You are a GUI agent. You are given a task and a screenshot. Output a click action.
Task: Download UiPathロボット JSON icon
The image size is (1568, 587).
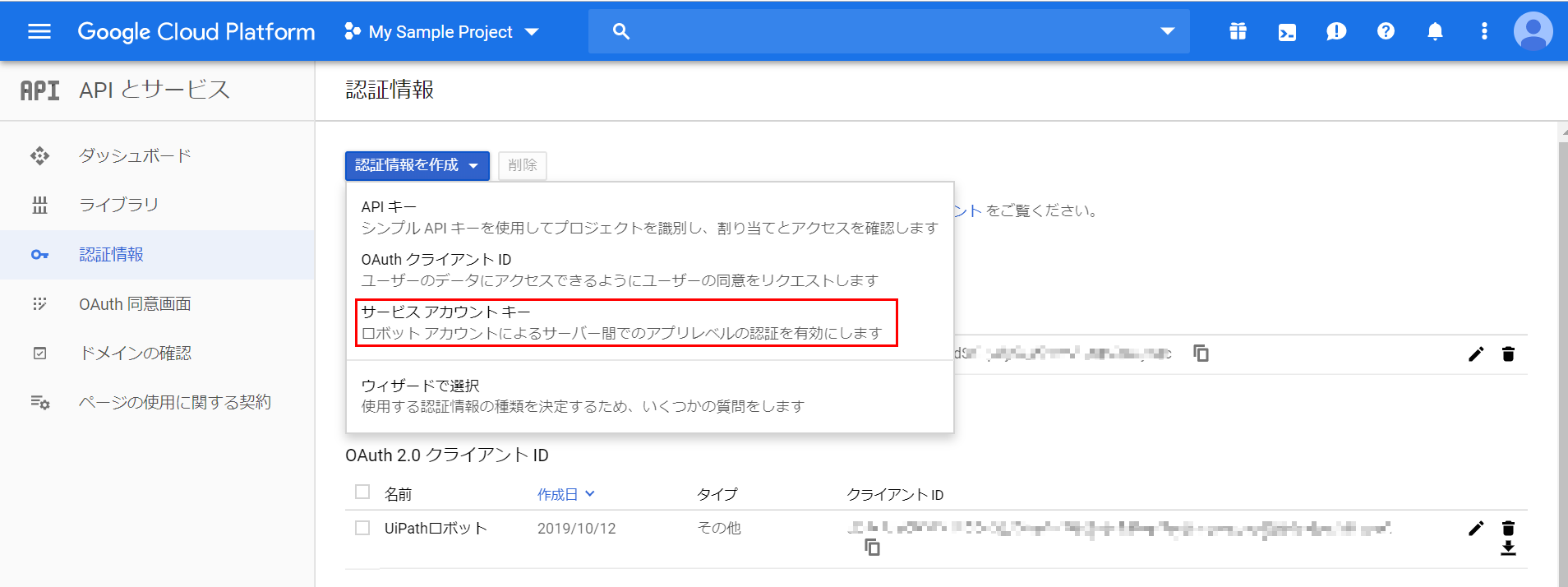click(1508, 548)
